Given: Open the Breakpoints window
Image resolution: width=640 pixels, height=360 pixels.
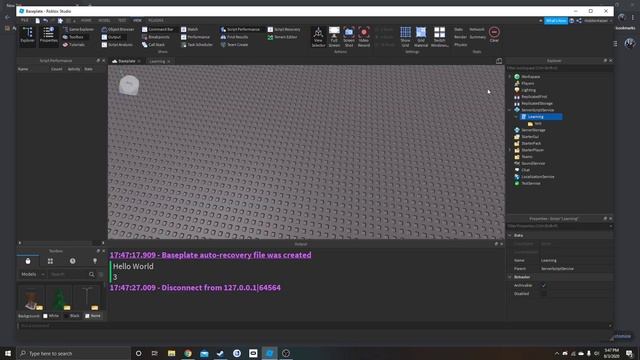Looking at the screenshot, I should pos(156,37).
